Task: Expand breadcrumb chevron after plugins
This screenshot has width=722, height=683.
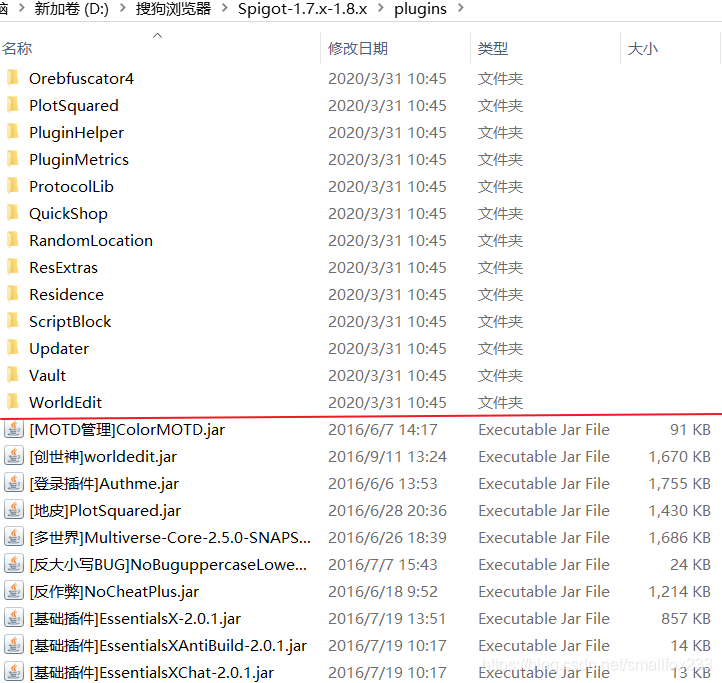Action: 460,8
